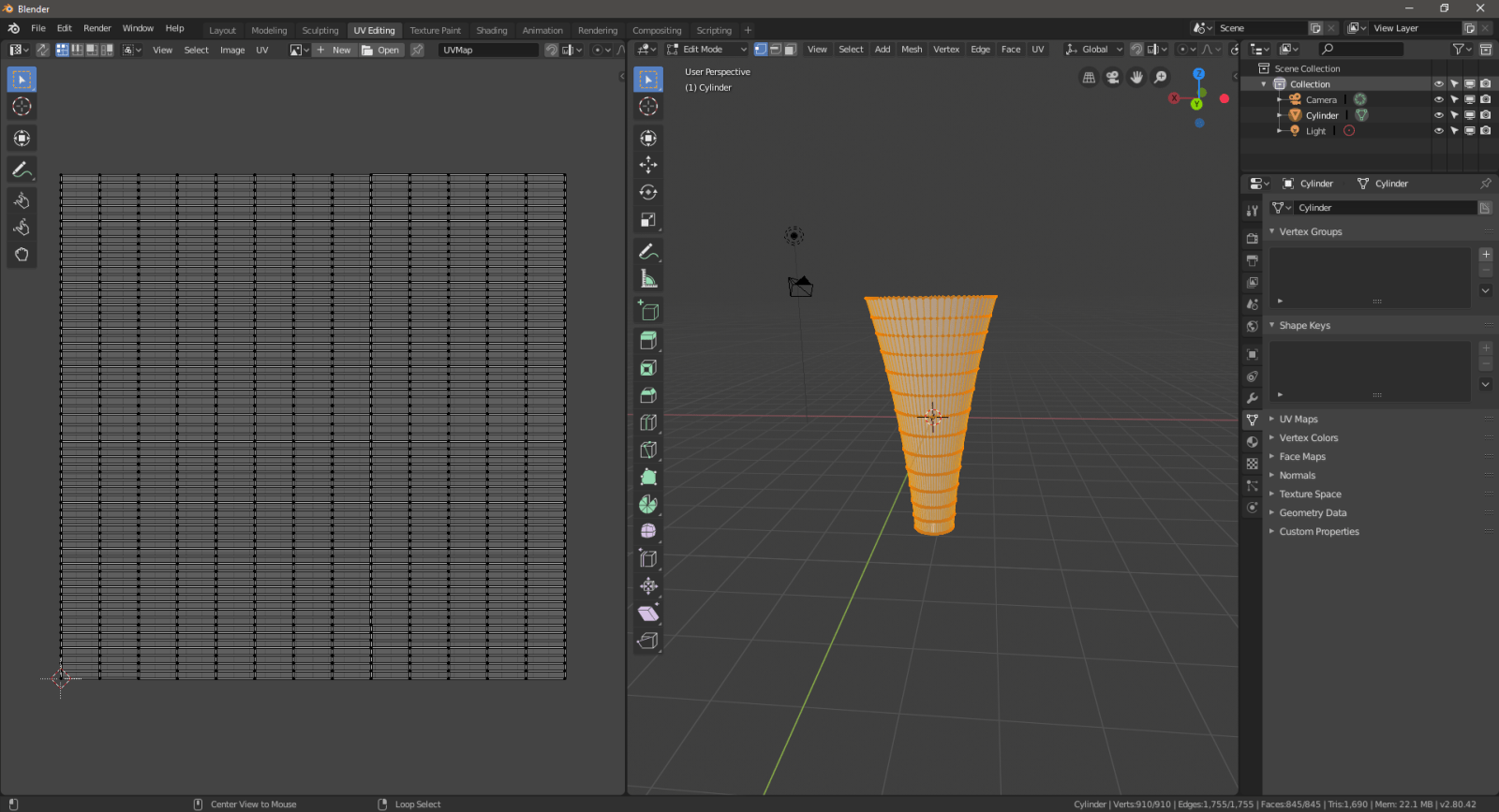
Task: Disable Camera rendering in outliner
Action: (1485, 99)
